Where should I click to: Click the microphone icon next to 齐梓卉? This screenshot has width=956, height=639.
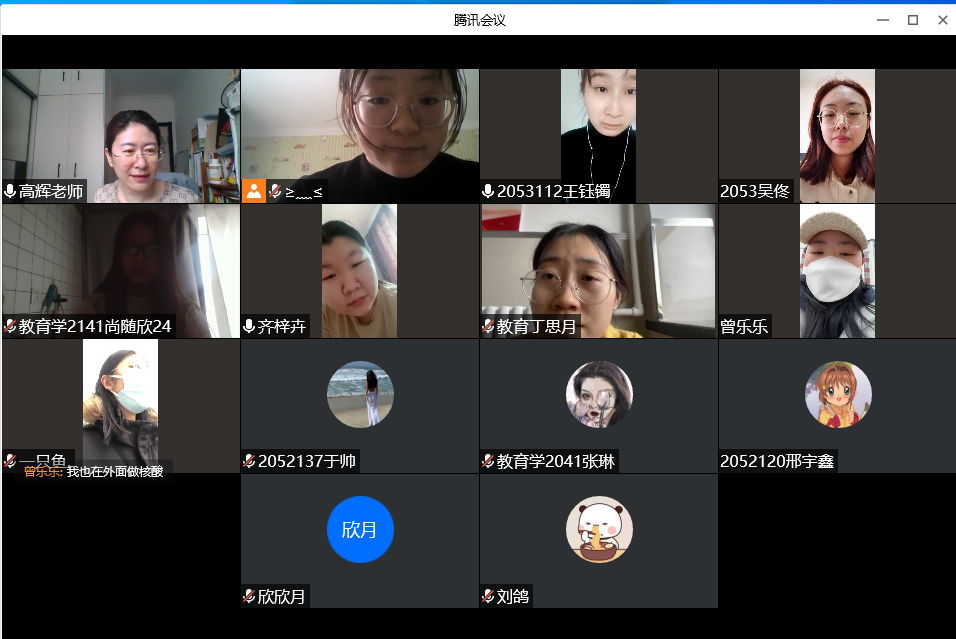pos(249,326)
